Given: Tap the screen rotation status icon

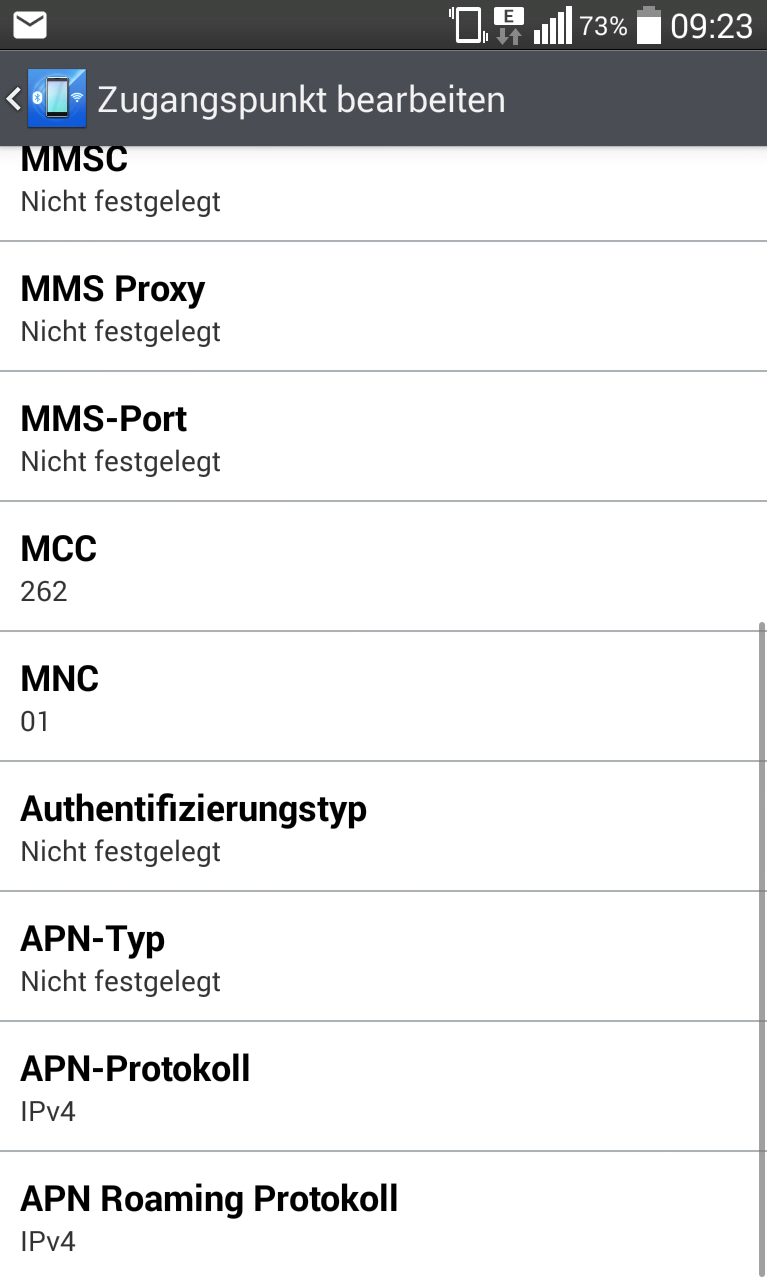Looking at the screenshot, I should coord(467,25).
